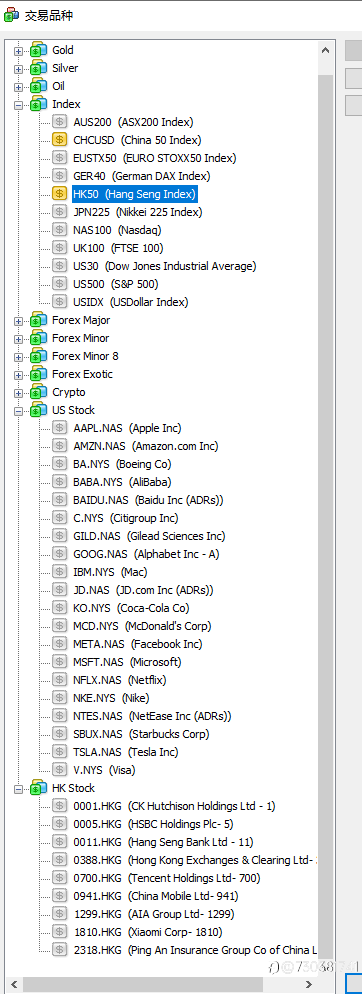This screenshot has height=994, width=362.
Task: Collapse the Index group
Action: point(18,105)
